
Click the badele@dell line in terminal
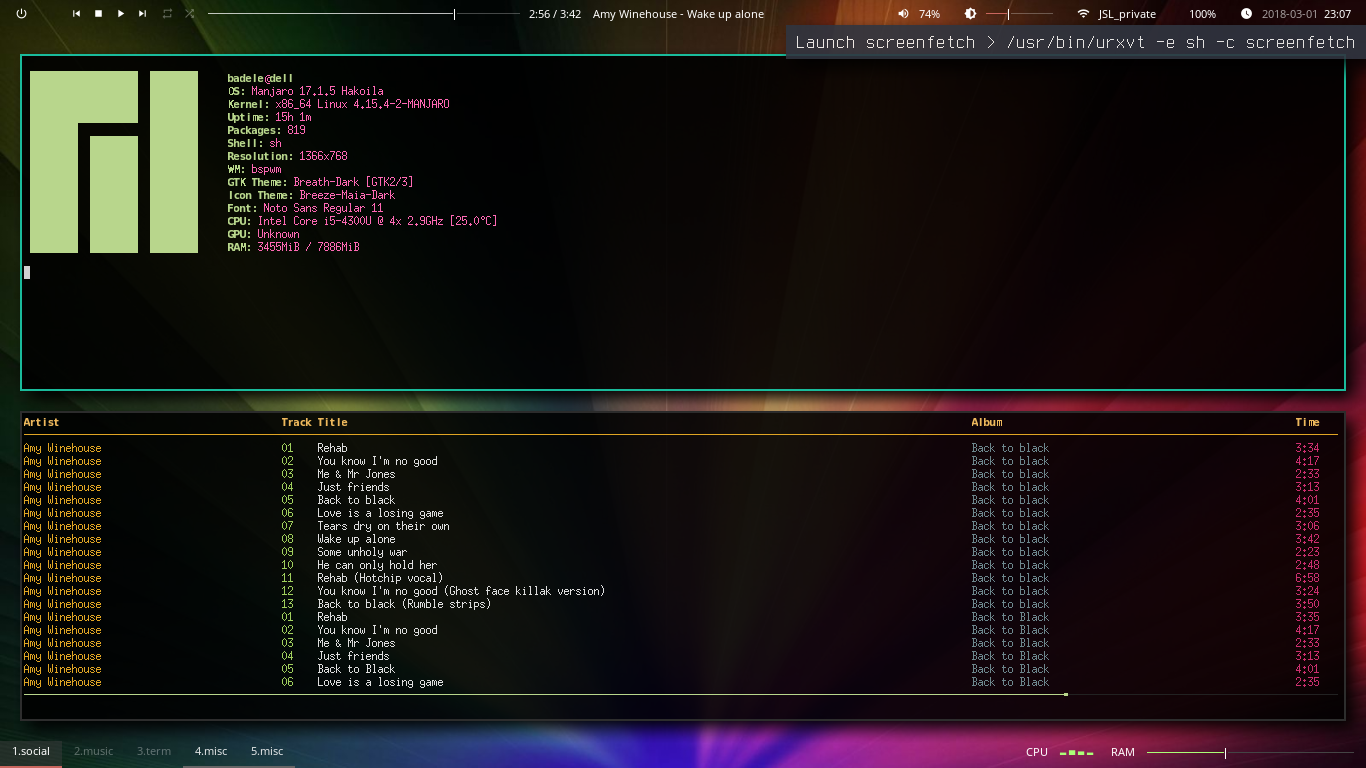(x=260, y=78)
